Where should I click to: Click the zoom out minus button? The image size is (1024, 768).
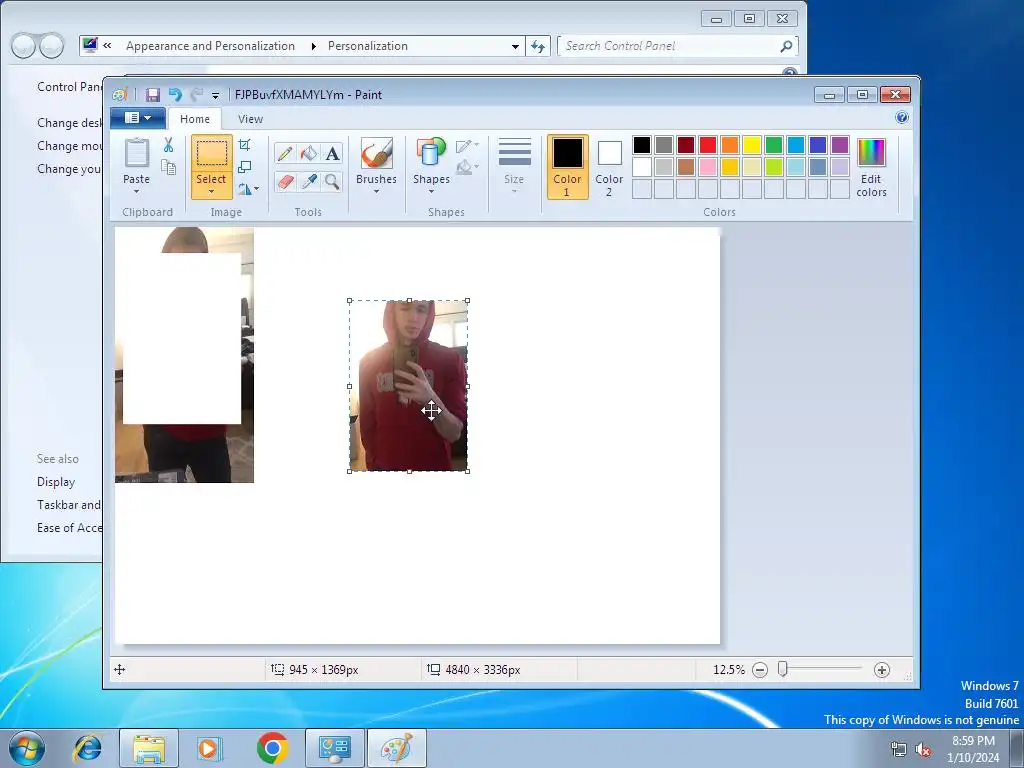[x=760, y=669]
